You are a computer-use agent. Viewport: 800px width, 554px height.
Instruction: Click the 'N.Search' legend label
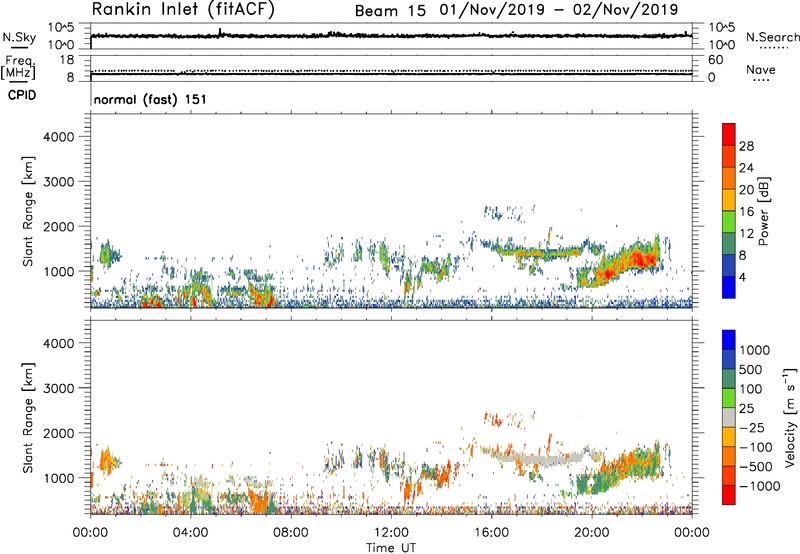(x=772, y=37)
